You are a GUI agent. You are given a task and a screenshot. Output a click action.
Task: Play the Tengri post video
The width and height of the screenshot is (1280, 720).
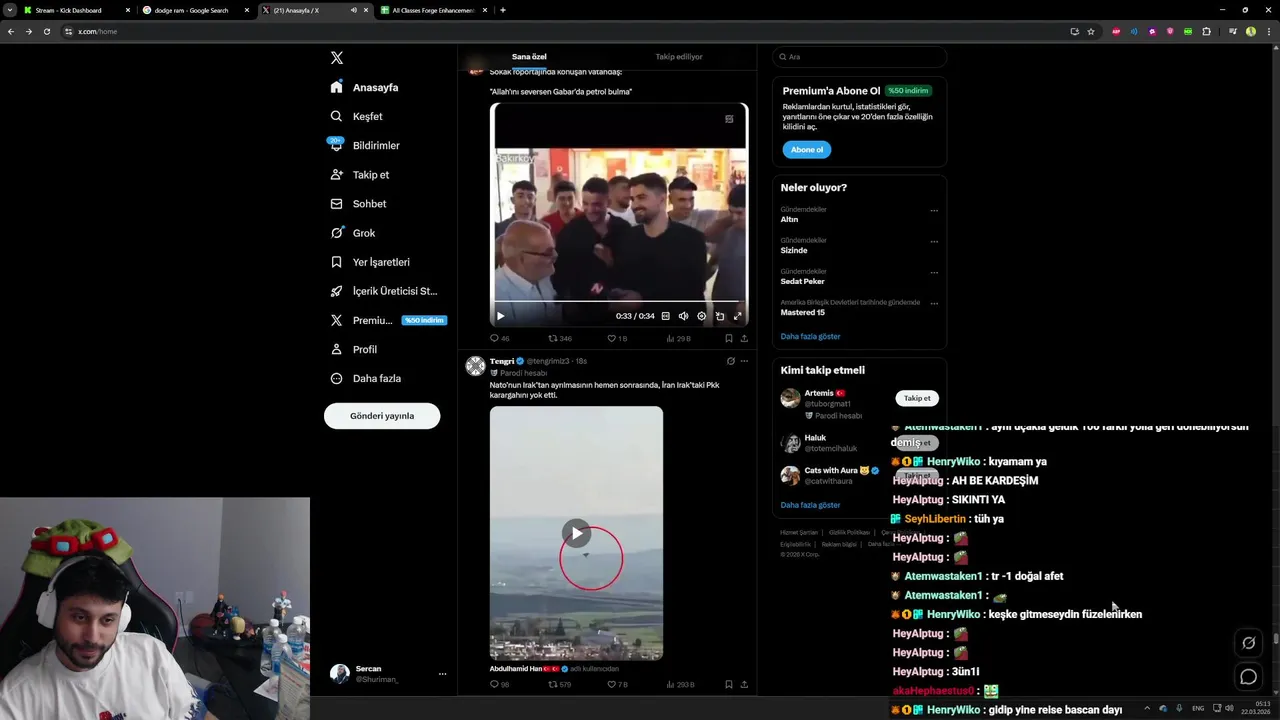point(576,533)
